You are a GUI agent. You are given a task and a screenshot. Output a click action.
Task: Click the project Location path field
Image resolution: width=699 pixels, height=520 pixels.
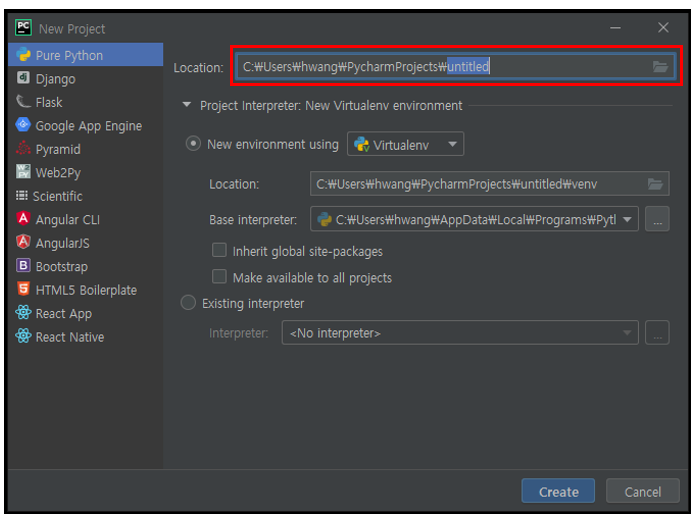455,67
